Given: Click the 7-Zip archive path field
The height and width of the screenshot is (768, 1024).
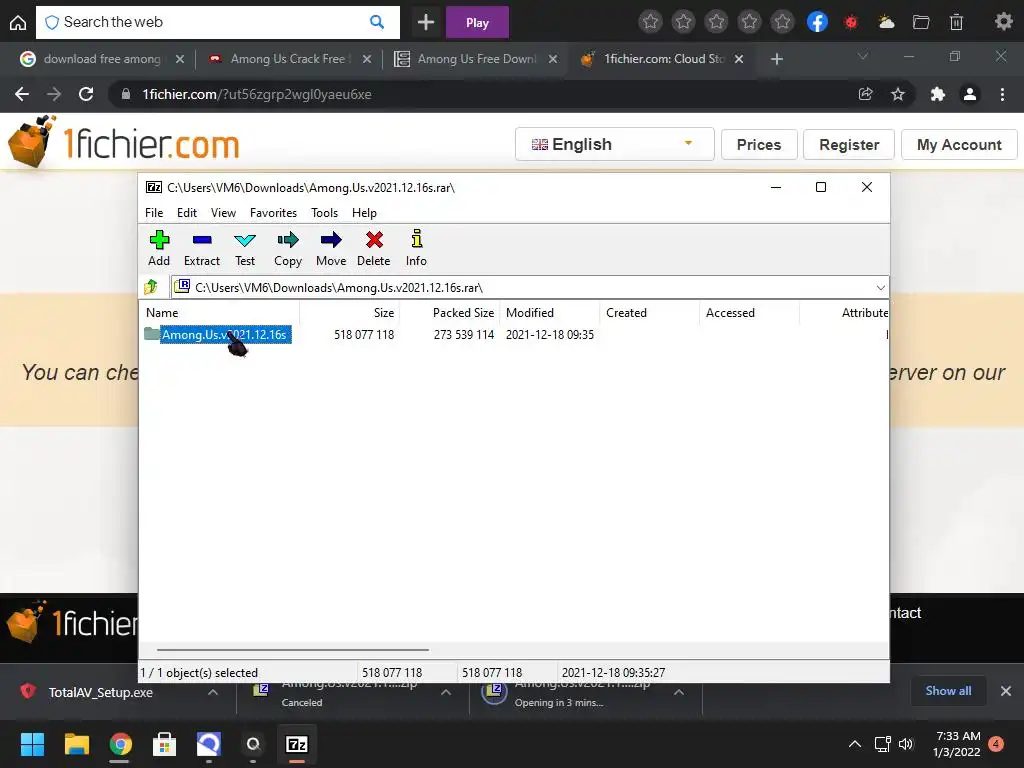Looking at the screenshot, I should 522,287.
